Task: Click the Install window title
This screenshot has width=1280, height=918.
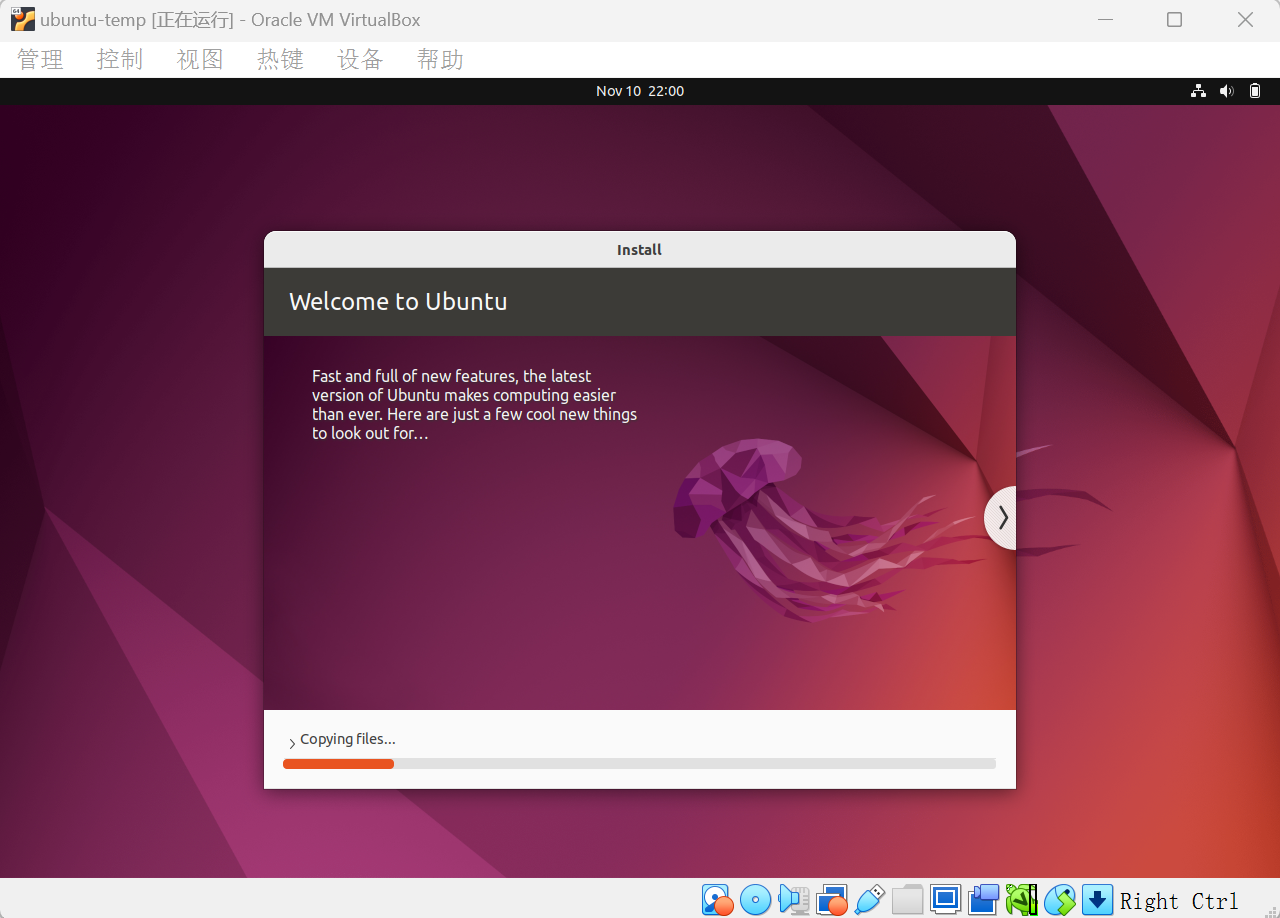Action: pyautogui.click(x=639, y=250)
